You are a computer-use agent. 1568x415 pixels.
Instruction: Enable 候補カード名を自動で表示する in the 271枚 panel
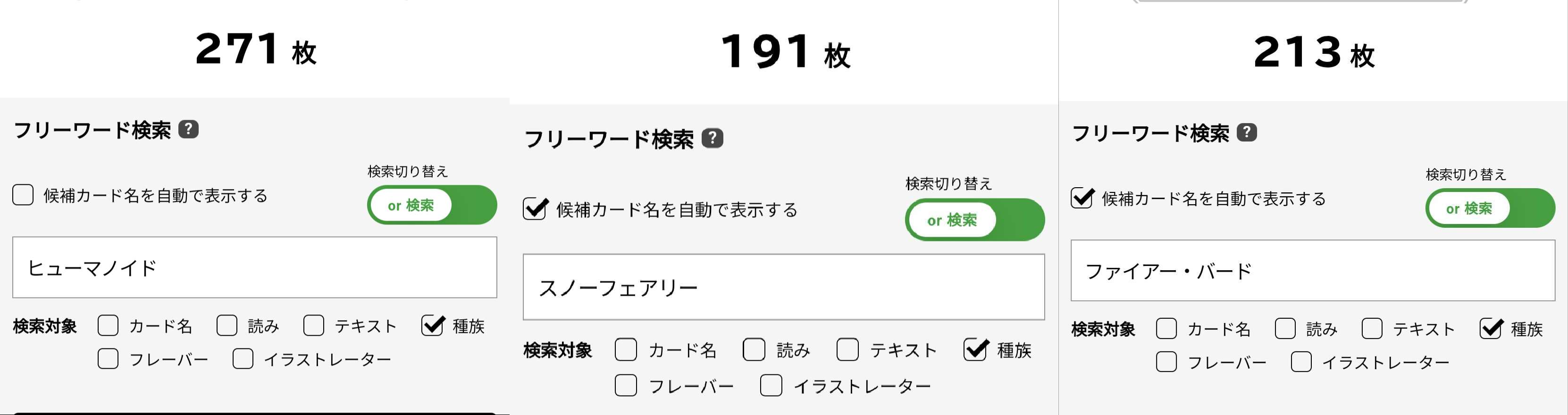pos(23,195)
